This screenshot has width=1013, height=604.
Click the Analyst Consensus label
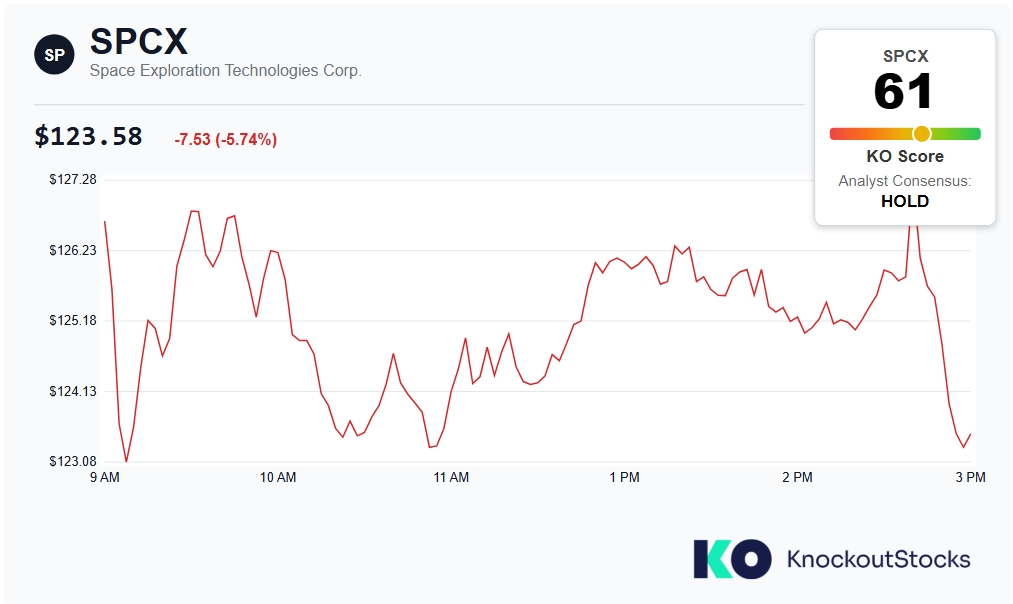[x=904, y=181]
